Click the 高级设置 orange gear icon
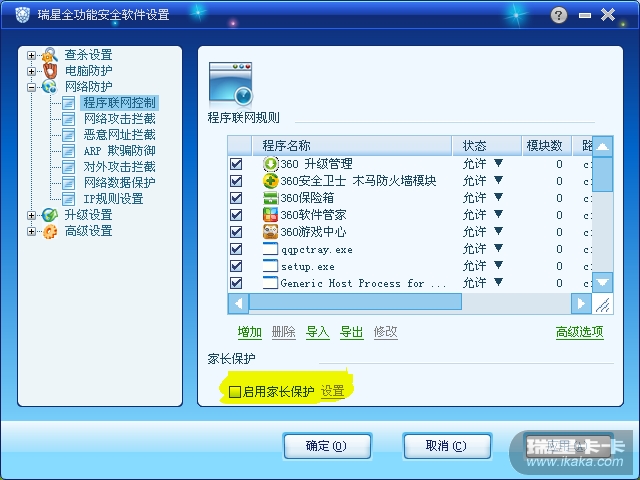The height and width of the screenshot is (480, 640). pos(50,231)
